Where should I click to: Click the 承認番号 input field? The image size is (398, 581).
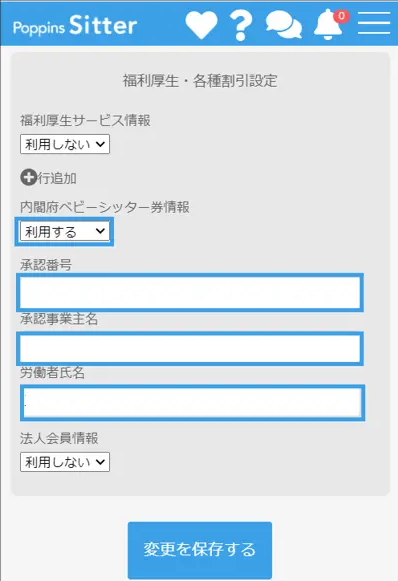coord(190,293)
